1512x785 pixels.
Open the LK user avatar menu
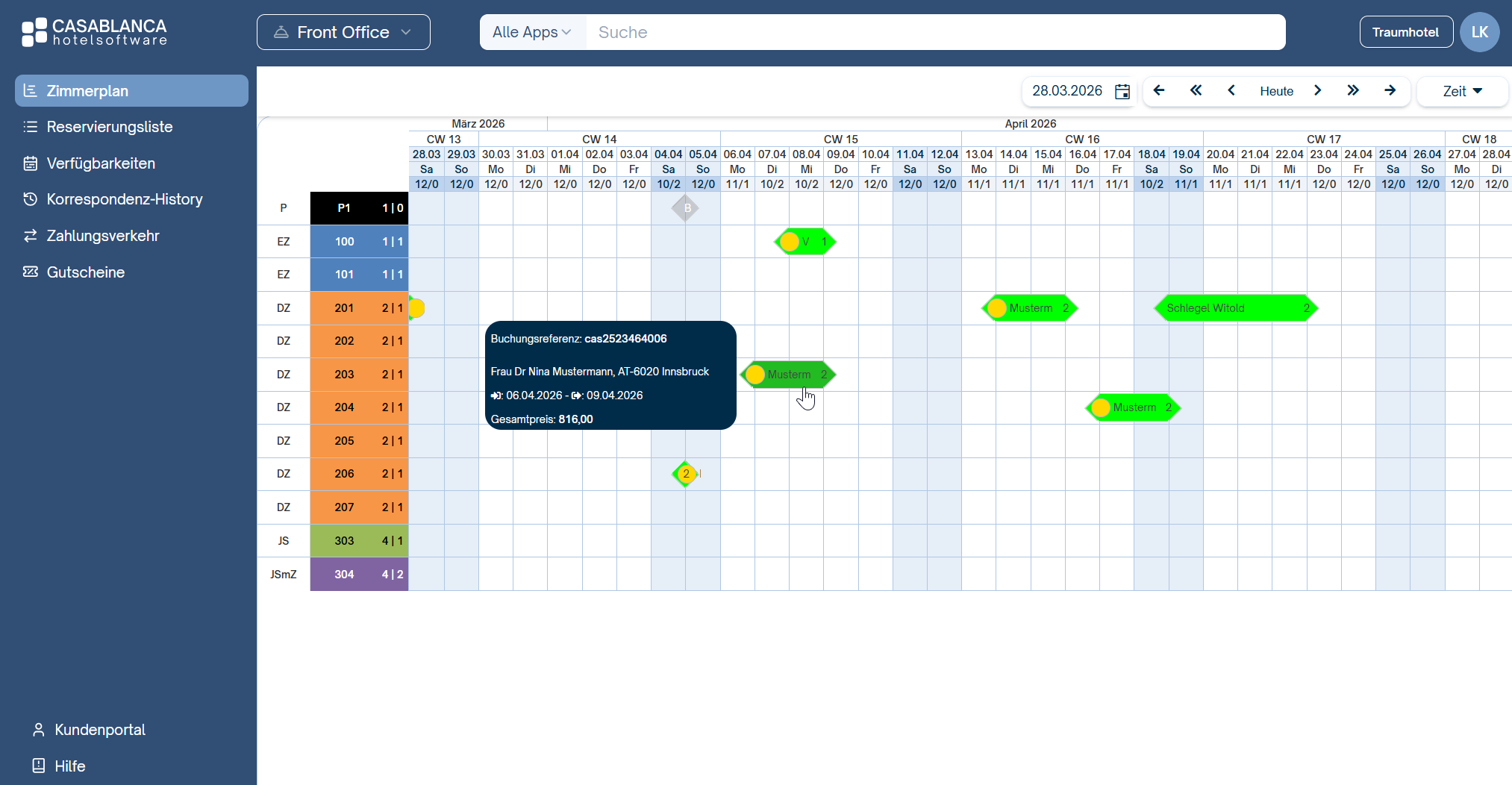[x=1479, y=32]
